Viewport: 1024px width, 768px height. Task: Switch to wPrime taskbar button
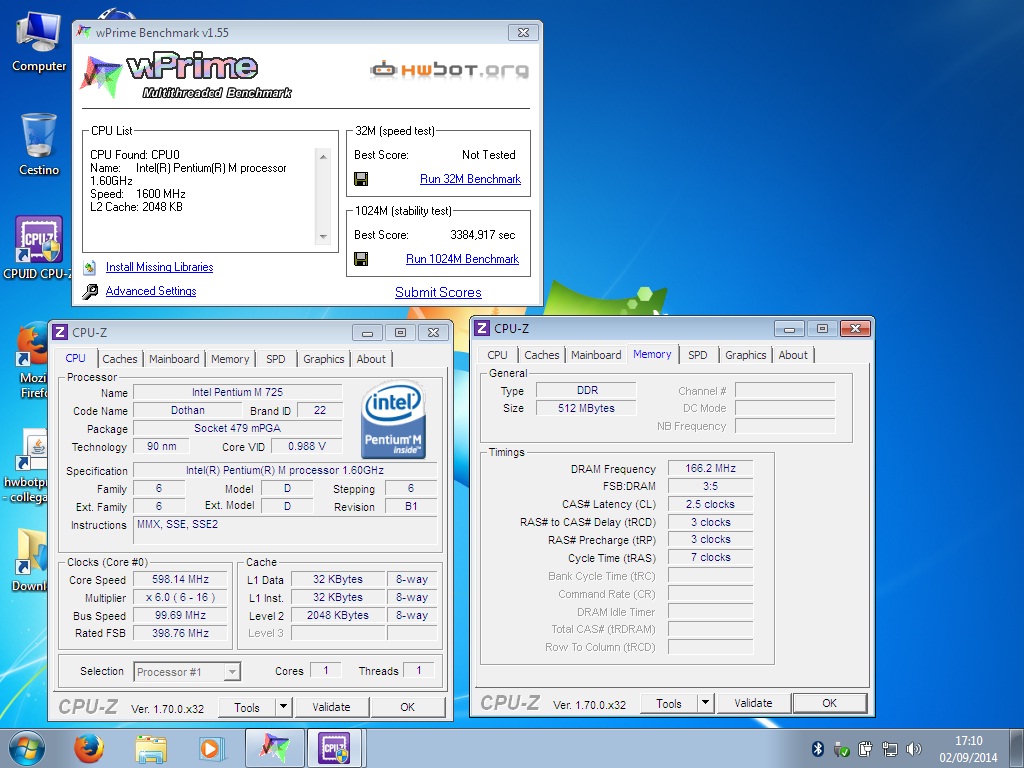[x=274, y=748]
